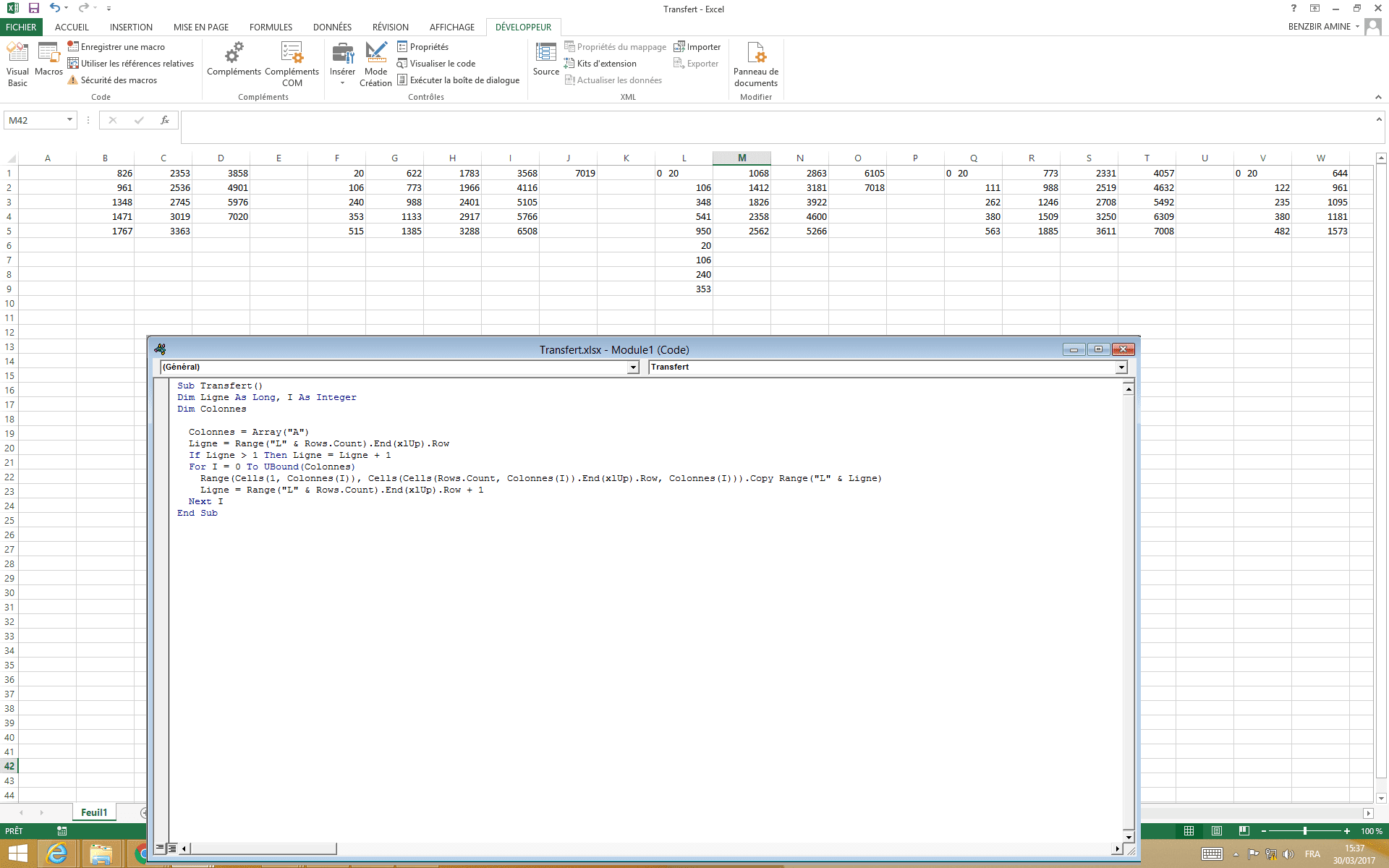Click Visualiser le code

[x=442, y=64]
